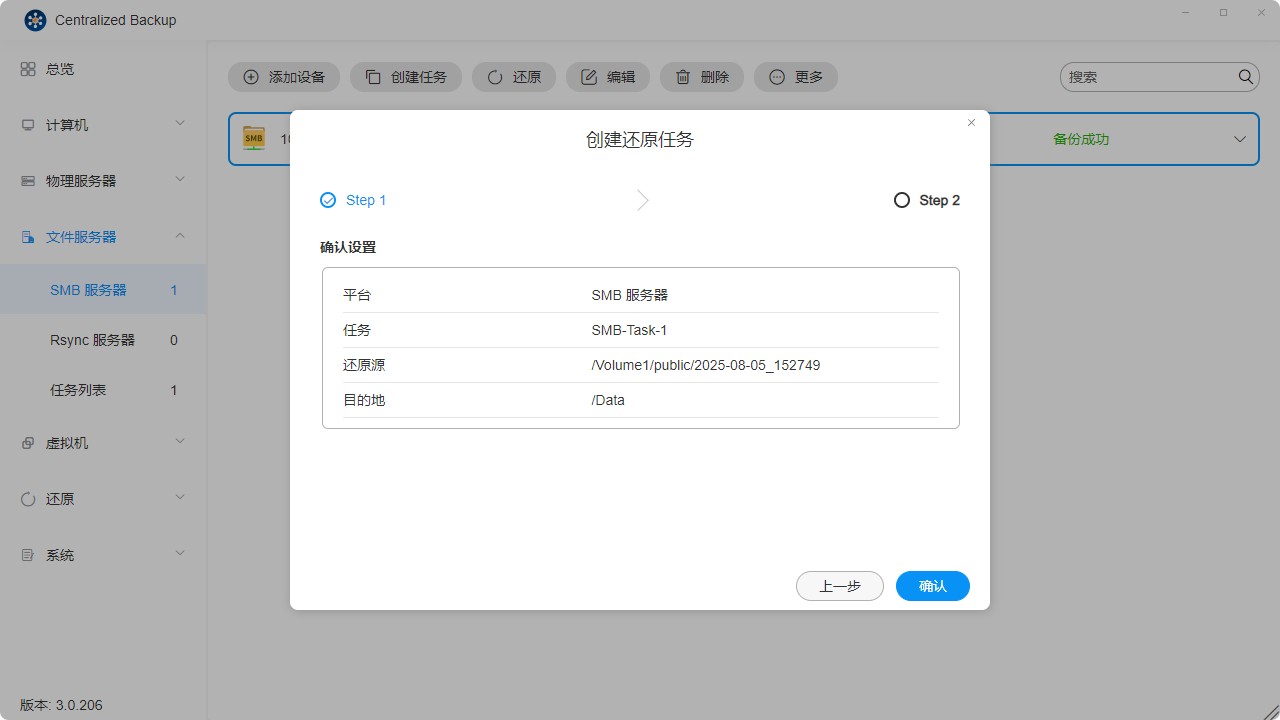The width and height of the screenshot is (1280, 720).
Task: Select the 删除 delete toolbar icon
Action: click(681, 76)
